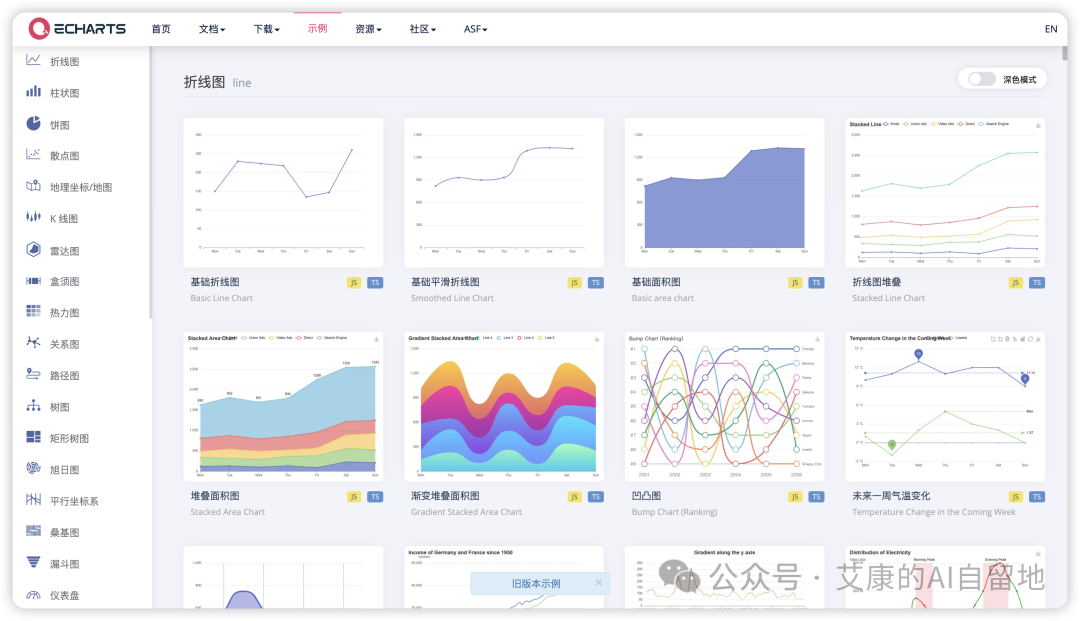Click the 折线图 line section heading

coord(217,82)
